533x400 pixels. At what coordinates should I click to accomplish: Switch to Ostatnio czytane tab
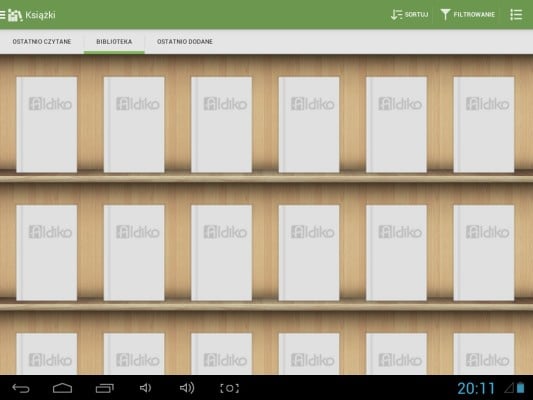tap(42, 41)
